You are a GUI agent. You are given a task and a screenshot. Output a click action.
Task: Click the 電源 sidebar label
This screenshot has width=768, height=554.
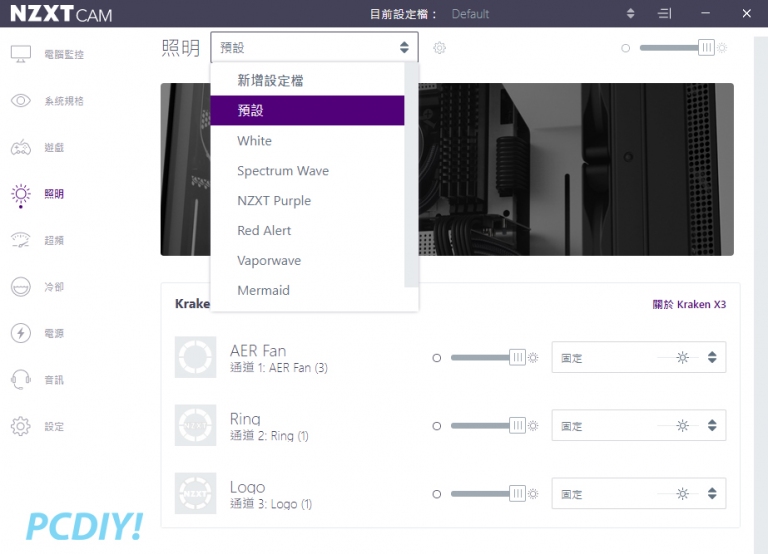[54, 334]
